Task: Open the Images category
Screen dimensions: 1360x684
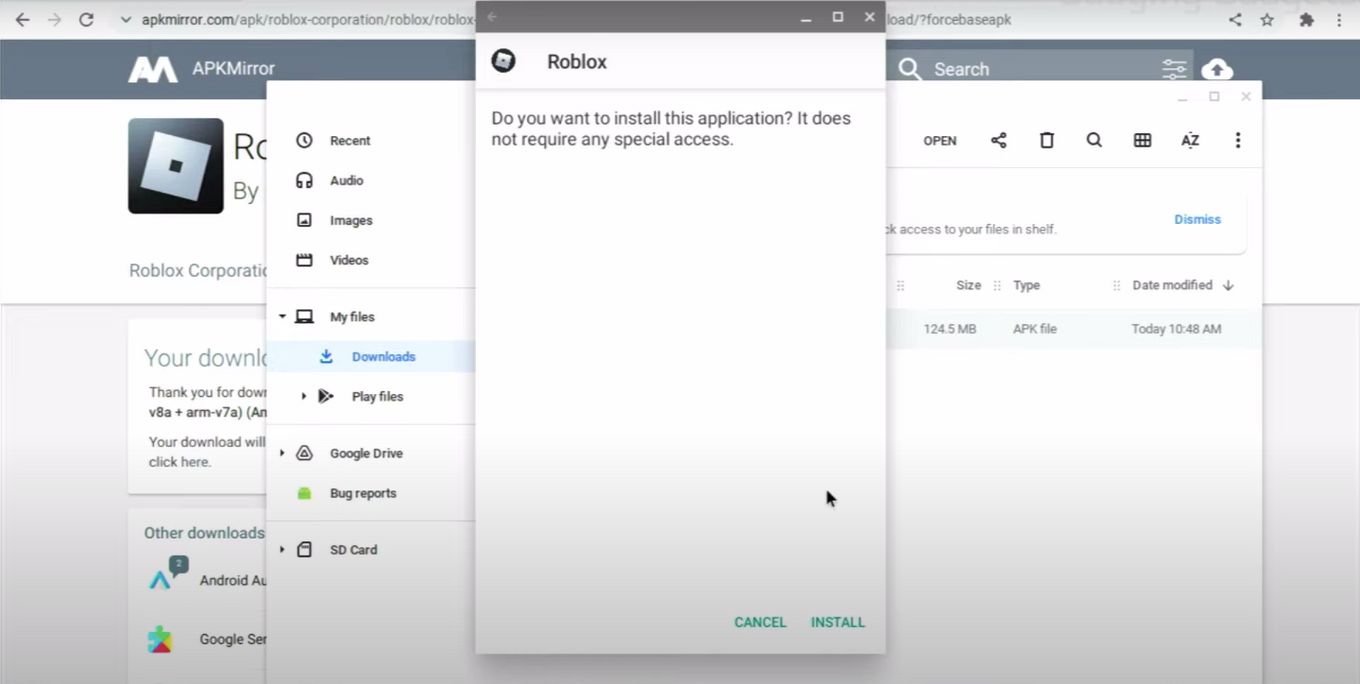Action: pos(350,220)
